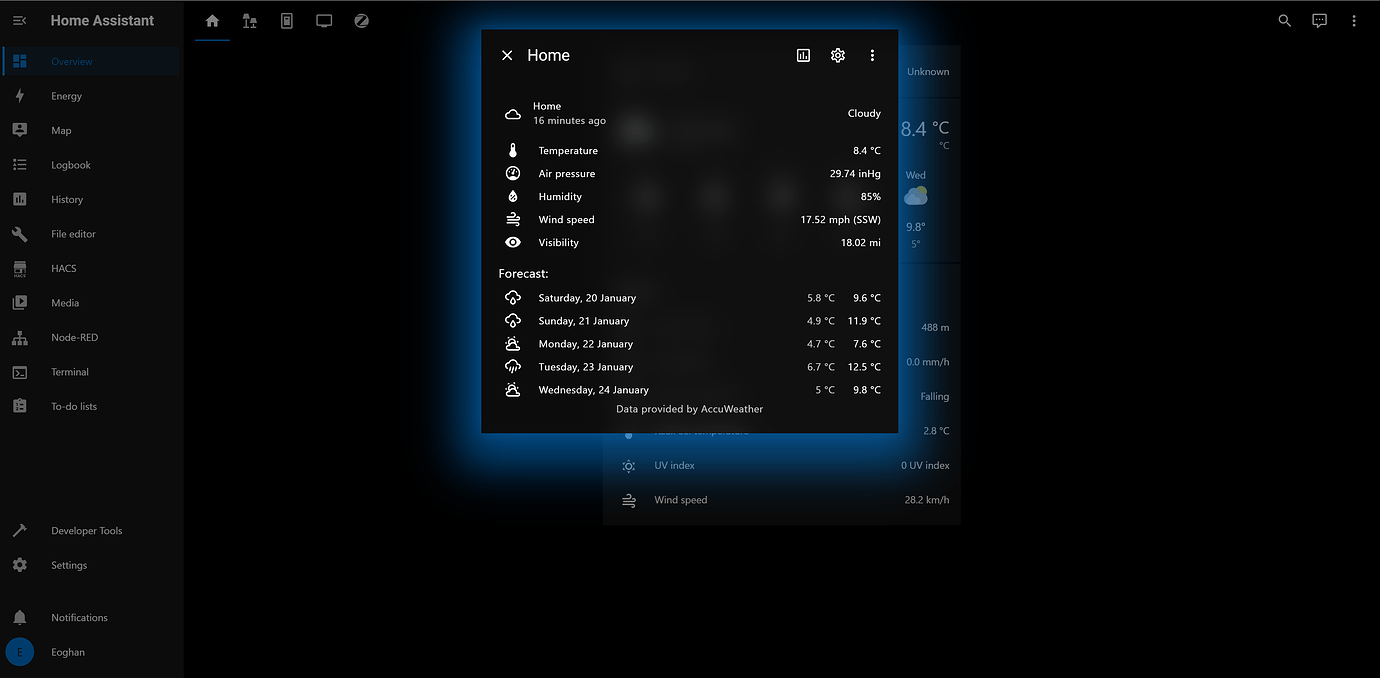
Task: Open Developer Tools
Action: coord(20,530)
